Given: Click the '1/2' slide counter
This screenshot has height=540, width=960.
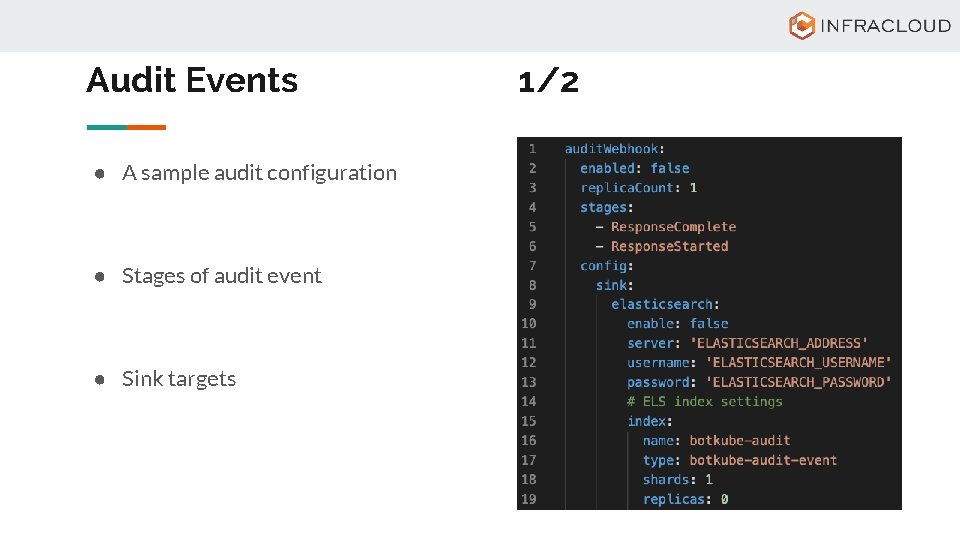Looking at the screenshot, I should 548,81.
